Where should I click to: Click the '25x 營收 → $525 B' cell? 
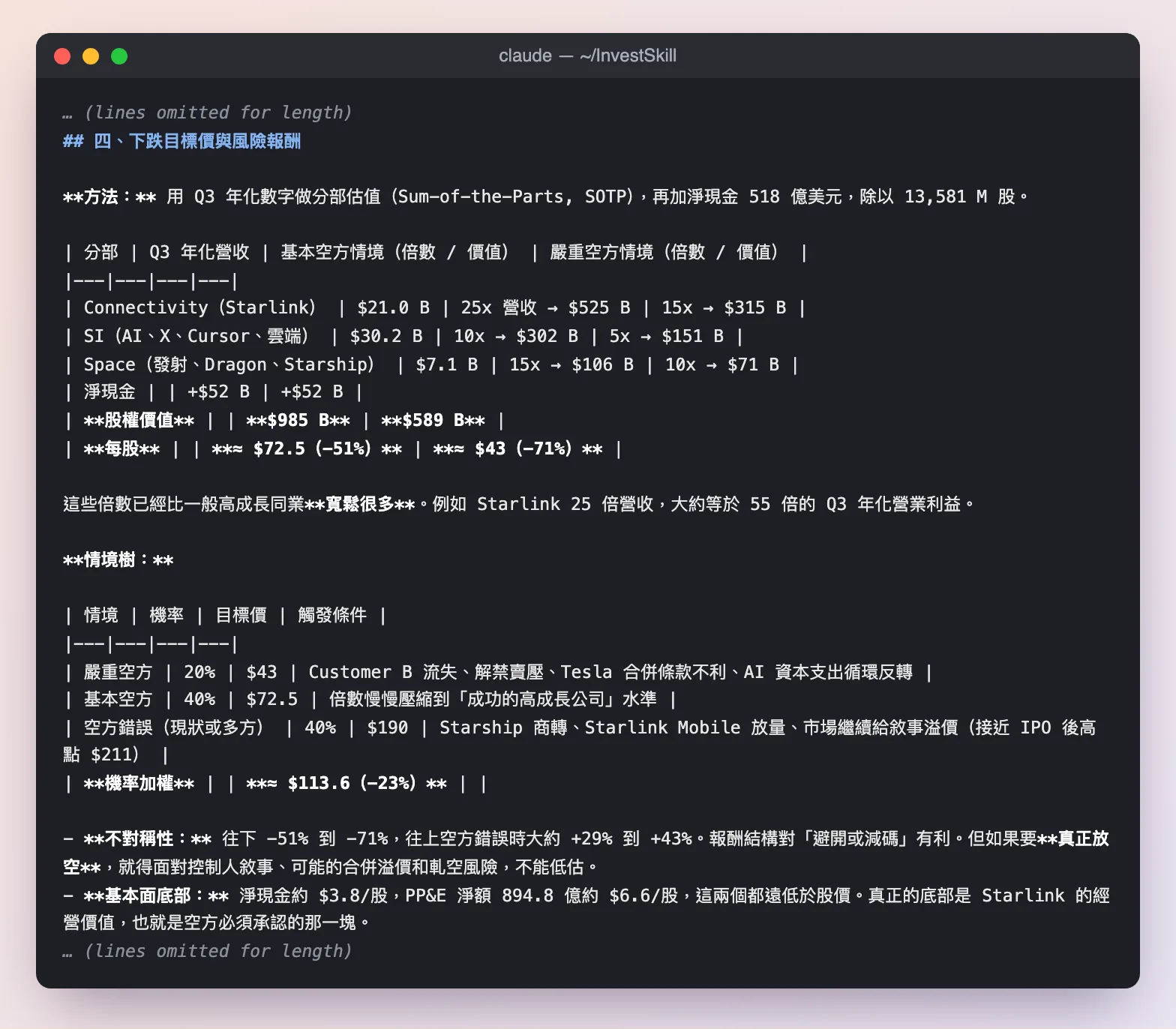click(x=545, y=307)
